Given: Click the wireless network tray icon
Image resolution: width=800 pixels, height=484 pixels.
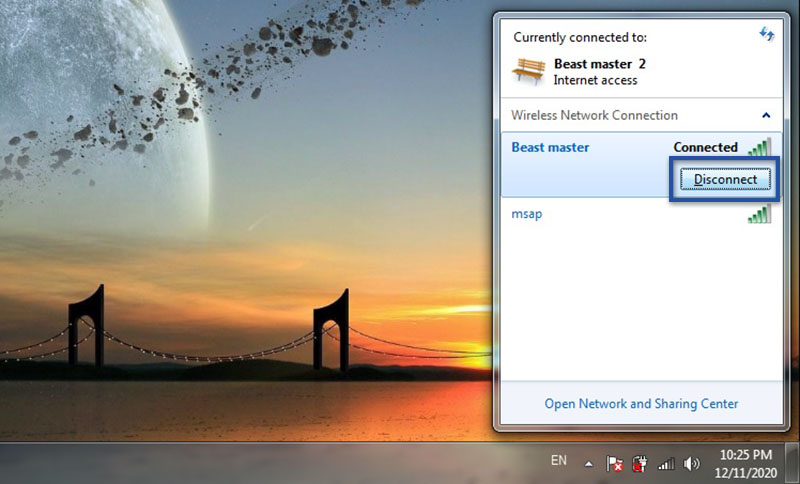Looking at the screenshot, I should pos(666,464).
